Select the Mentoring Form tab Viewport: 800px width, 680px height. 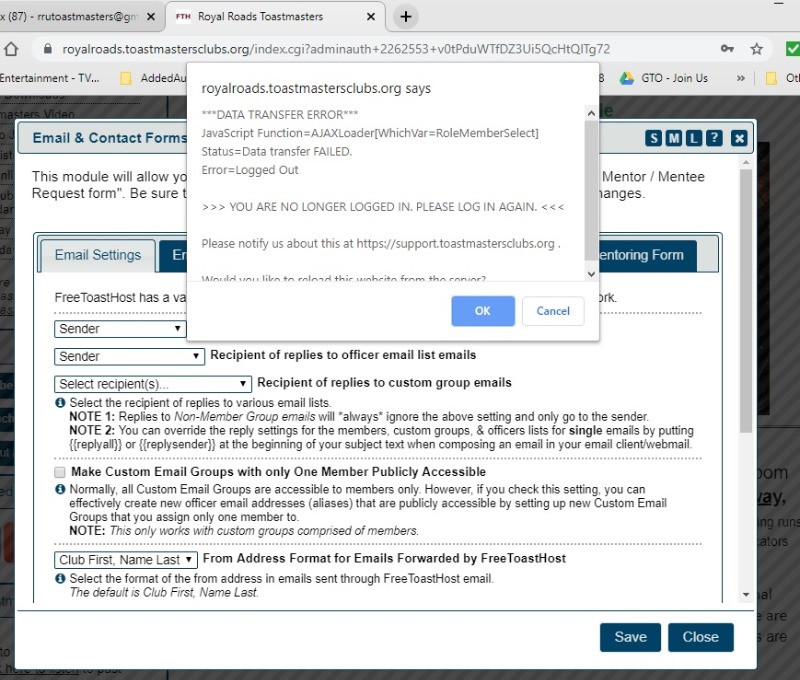tap(654, 255)
